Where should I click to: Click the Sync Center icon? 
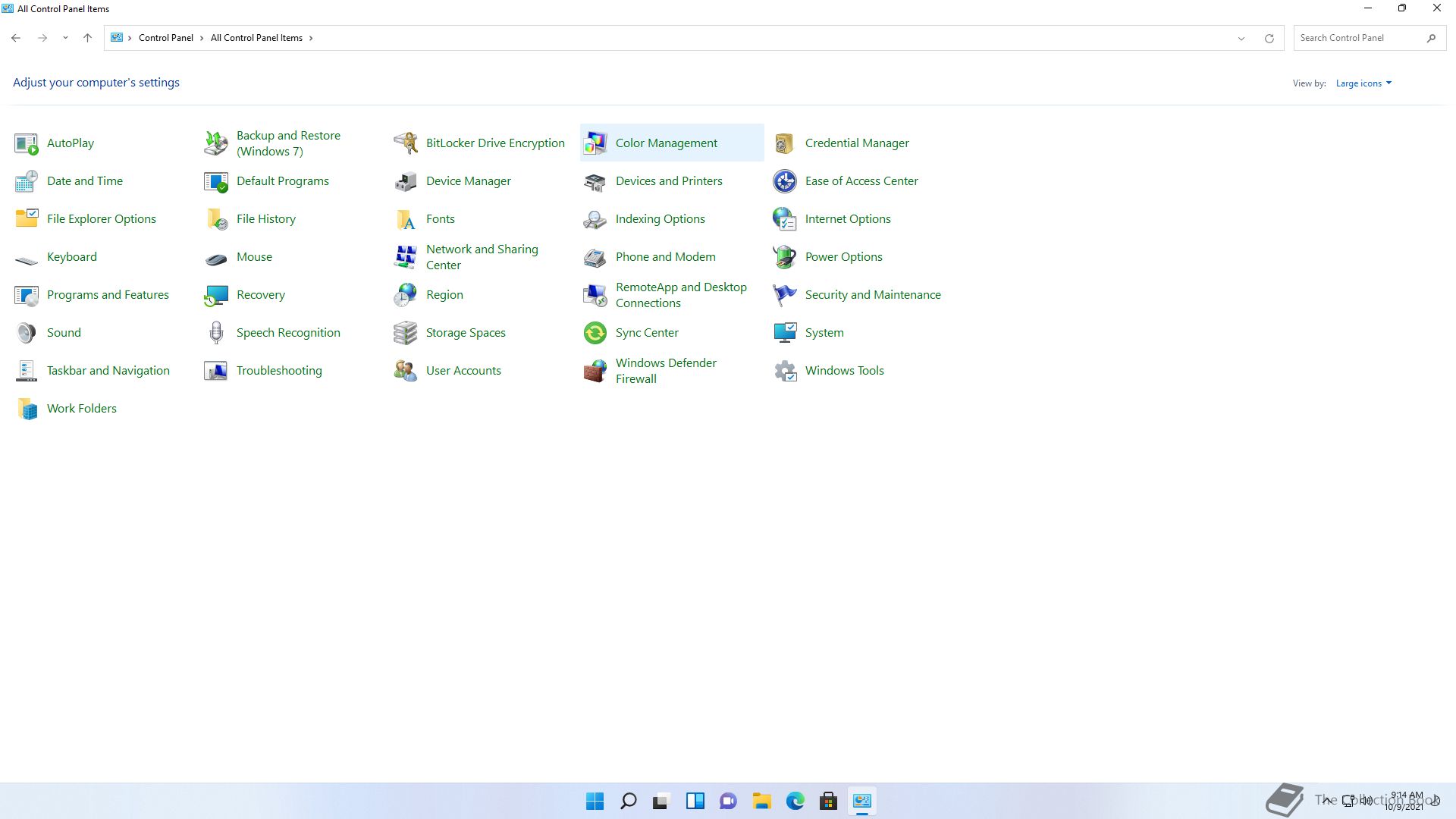[595, 333]
